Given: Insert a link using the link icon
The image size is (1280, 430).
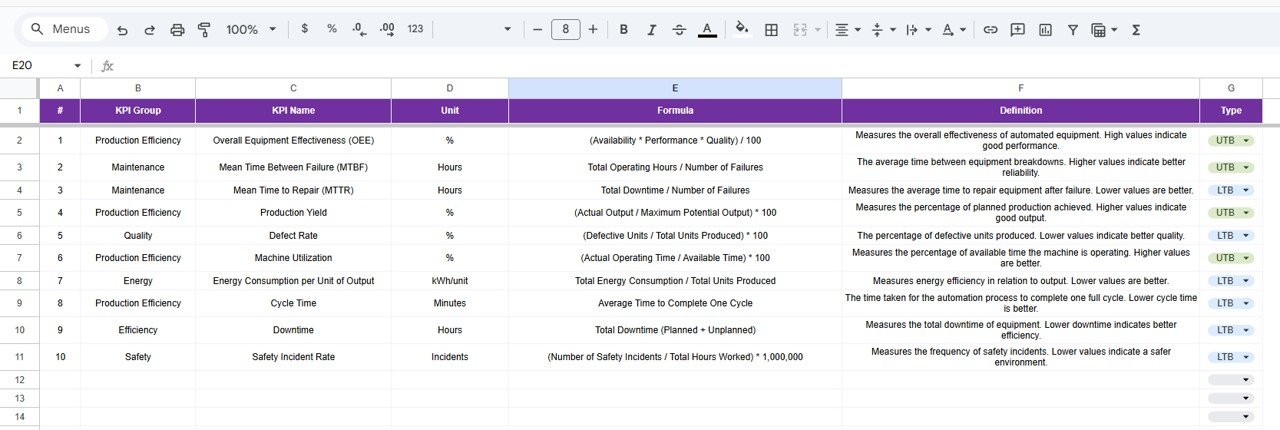Looking at the screenshot, I should tap(990, 30).
